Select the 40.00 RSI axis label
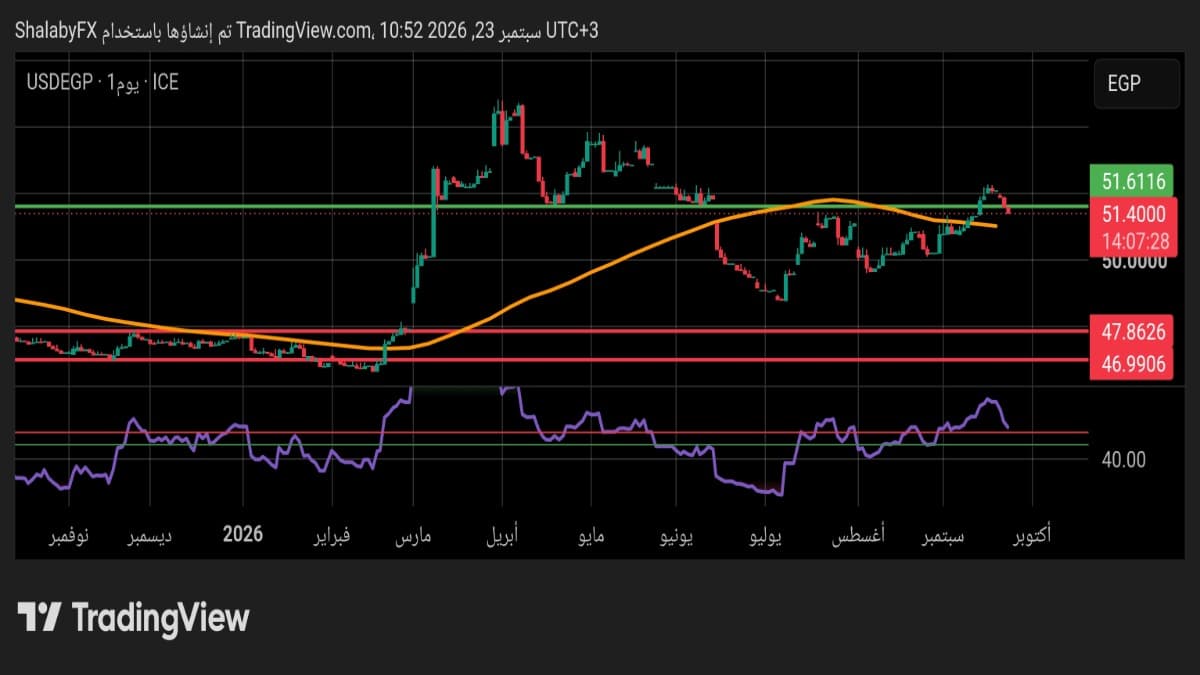The image size is (1200, 675). [1125, 459]
